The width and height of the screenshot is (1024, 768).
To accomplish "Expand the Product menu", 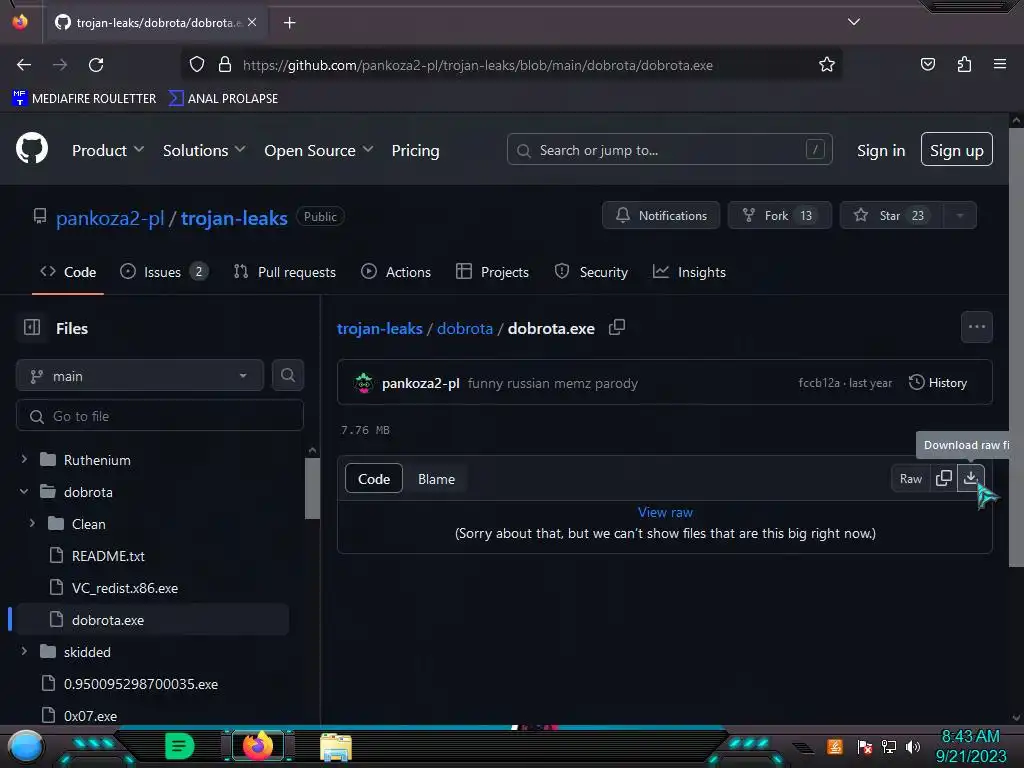I will [108, 150].
